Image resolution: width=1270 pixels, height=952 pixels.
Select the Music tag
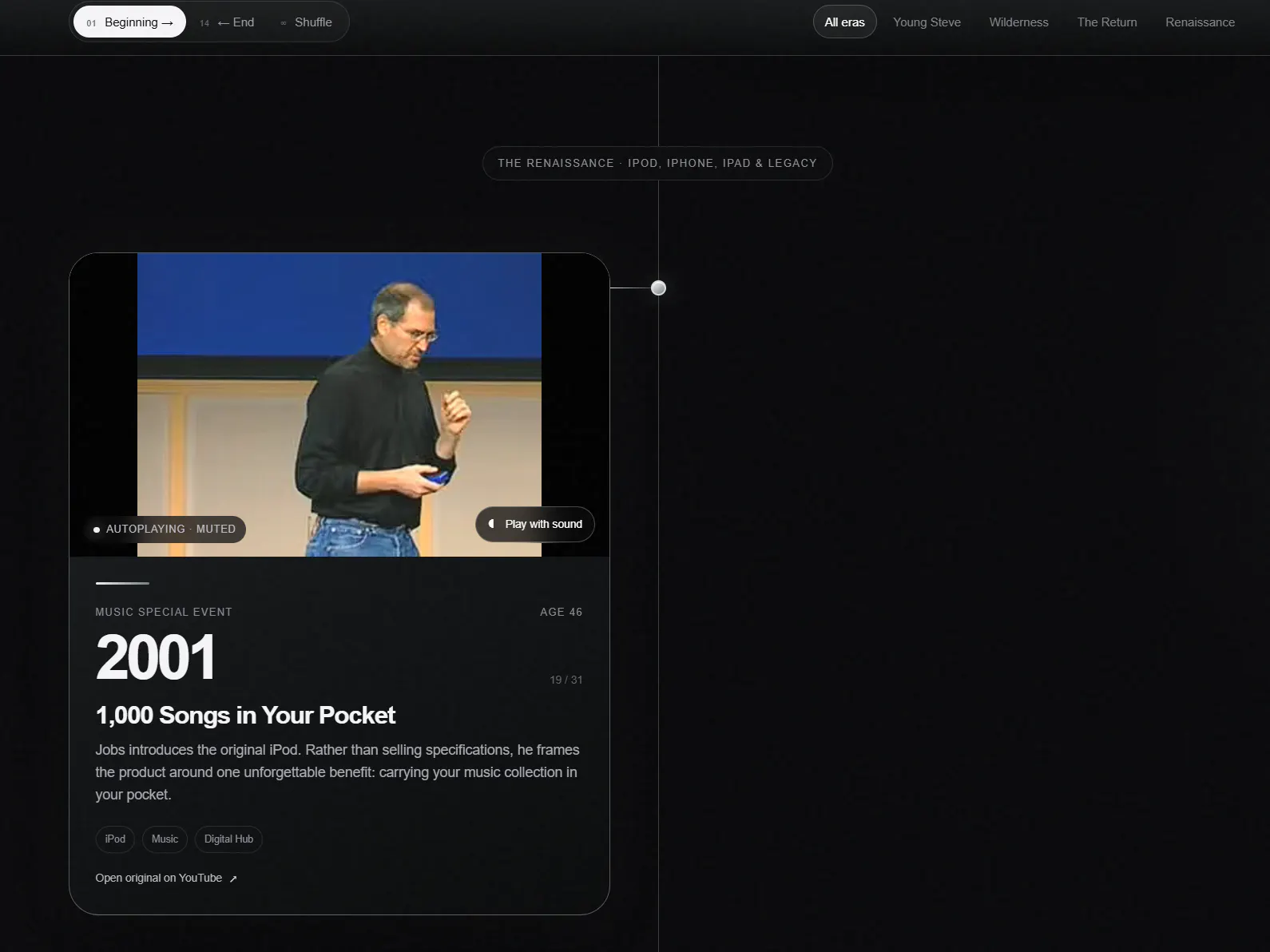tap(165, 839)
